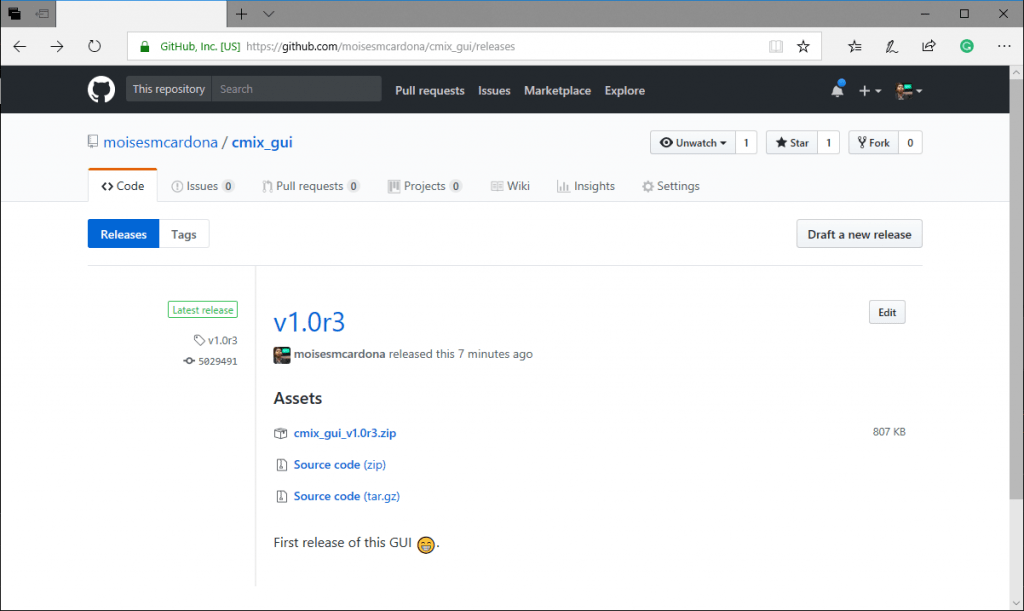The width and height of the screenshot is (1024, 611).
Task: Focus the GitHub search field
Action: [x=296, y=89]
